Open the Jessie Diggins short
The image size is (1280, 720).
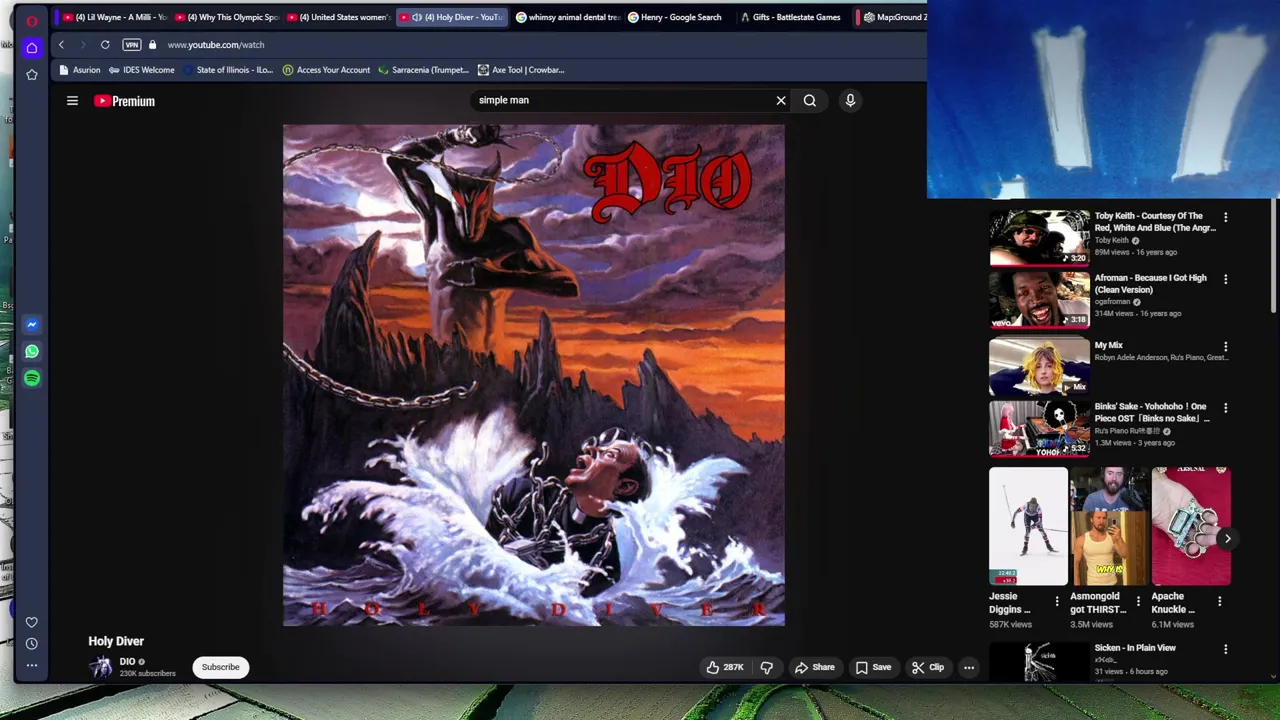coord(1028,526)
